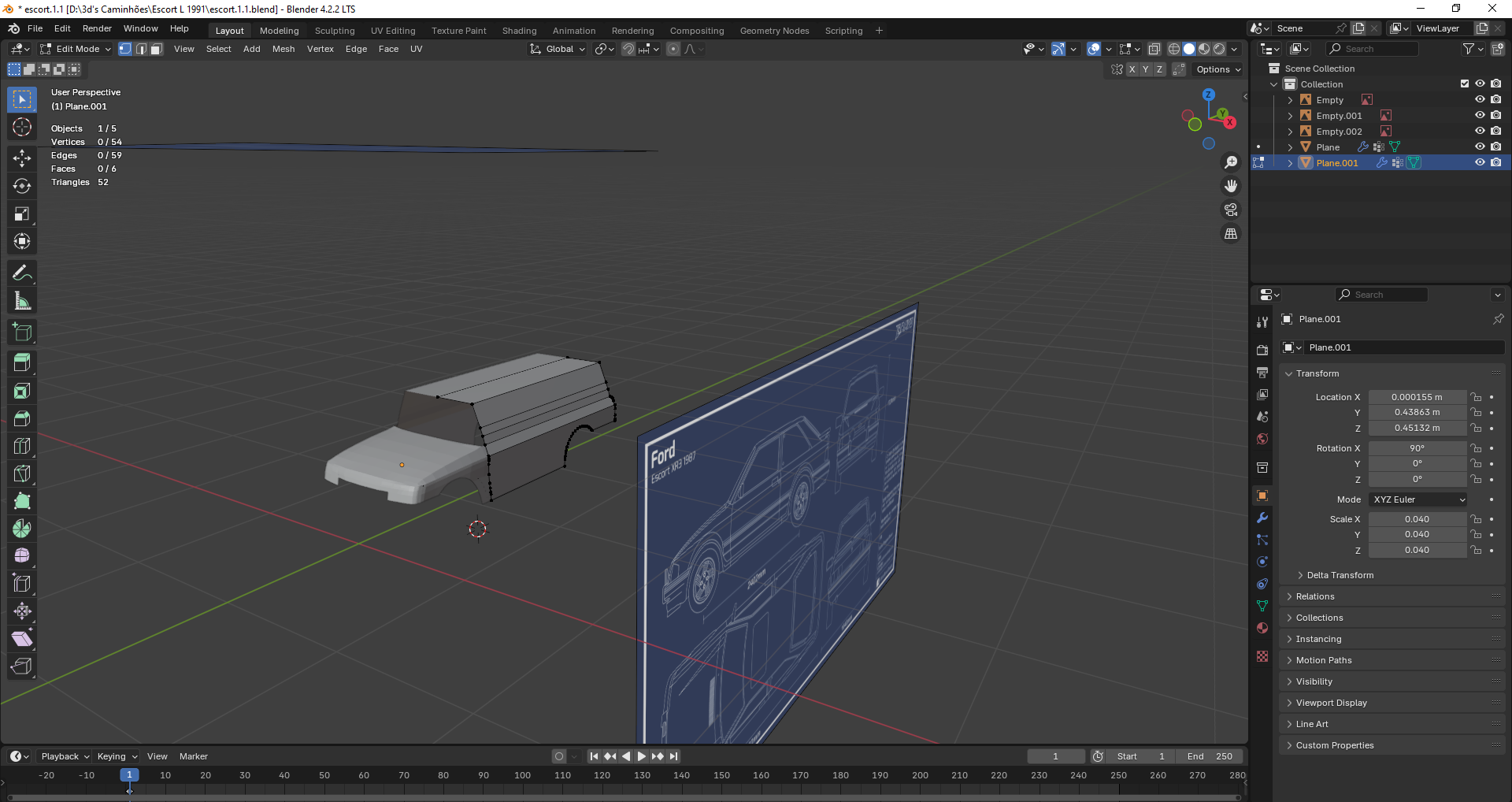
Task: Uncheck Collection exclude checkbox
Action: pos(1465,84)
